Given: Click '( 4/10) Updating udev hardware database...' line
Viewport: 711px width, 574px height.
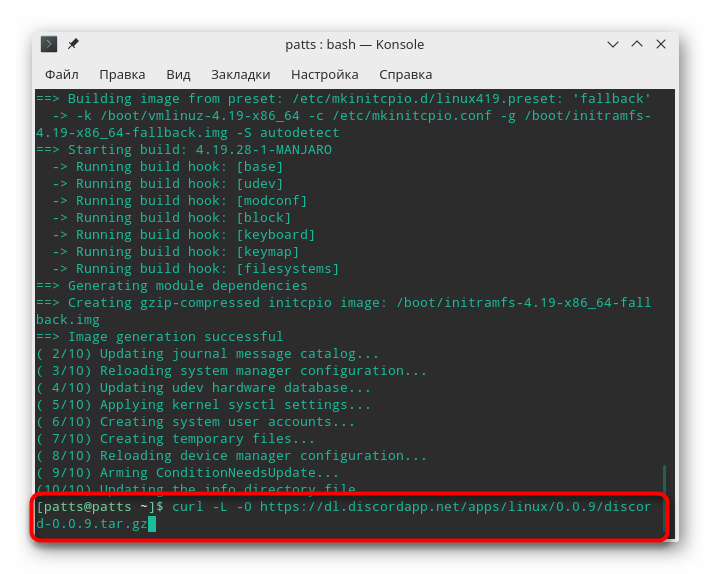Looking at the screenshot, I should coord(204,388).
